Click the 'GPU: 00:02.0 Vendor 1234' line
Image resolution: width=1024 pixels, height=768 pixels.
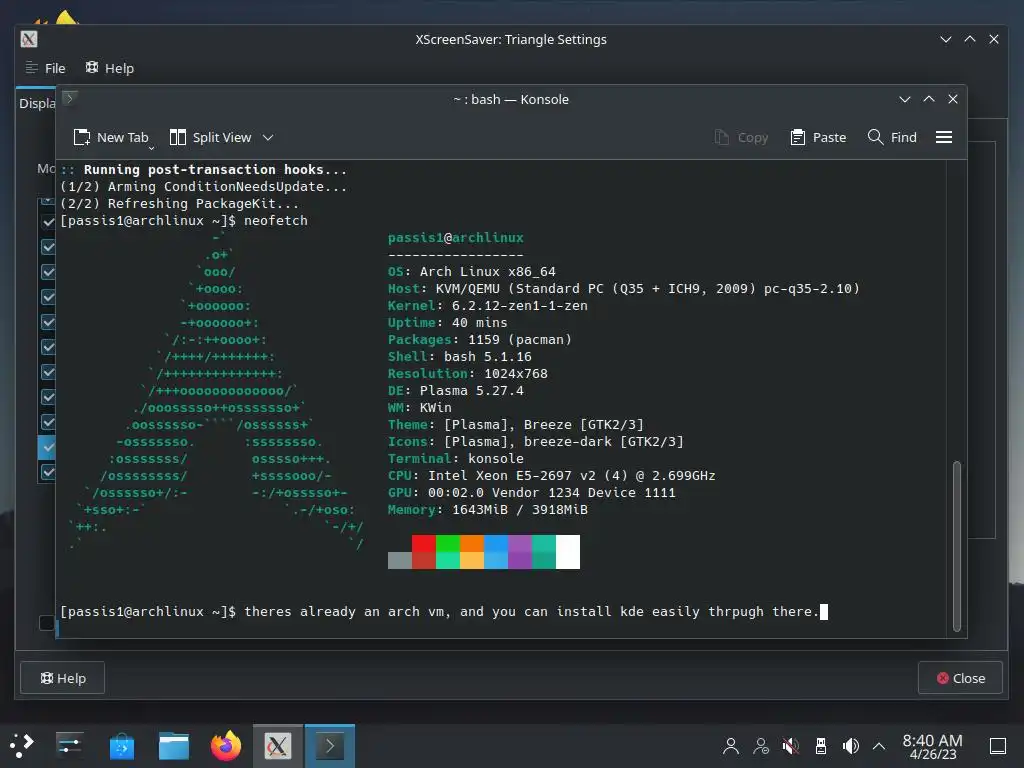[x=532, y=492]
